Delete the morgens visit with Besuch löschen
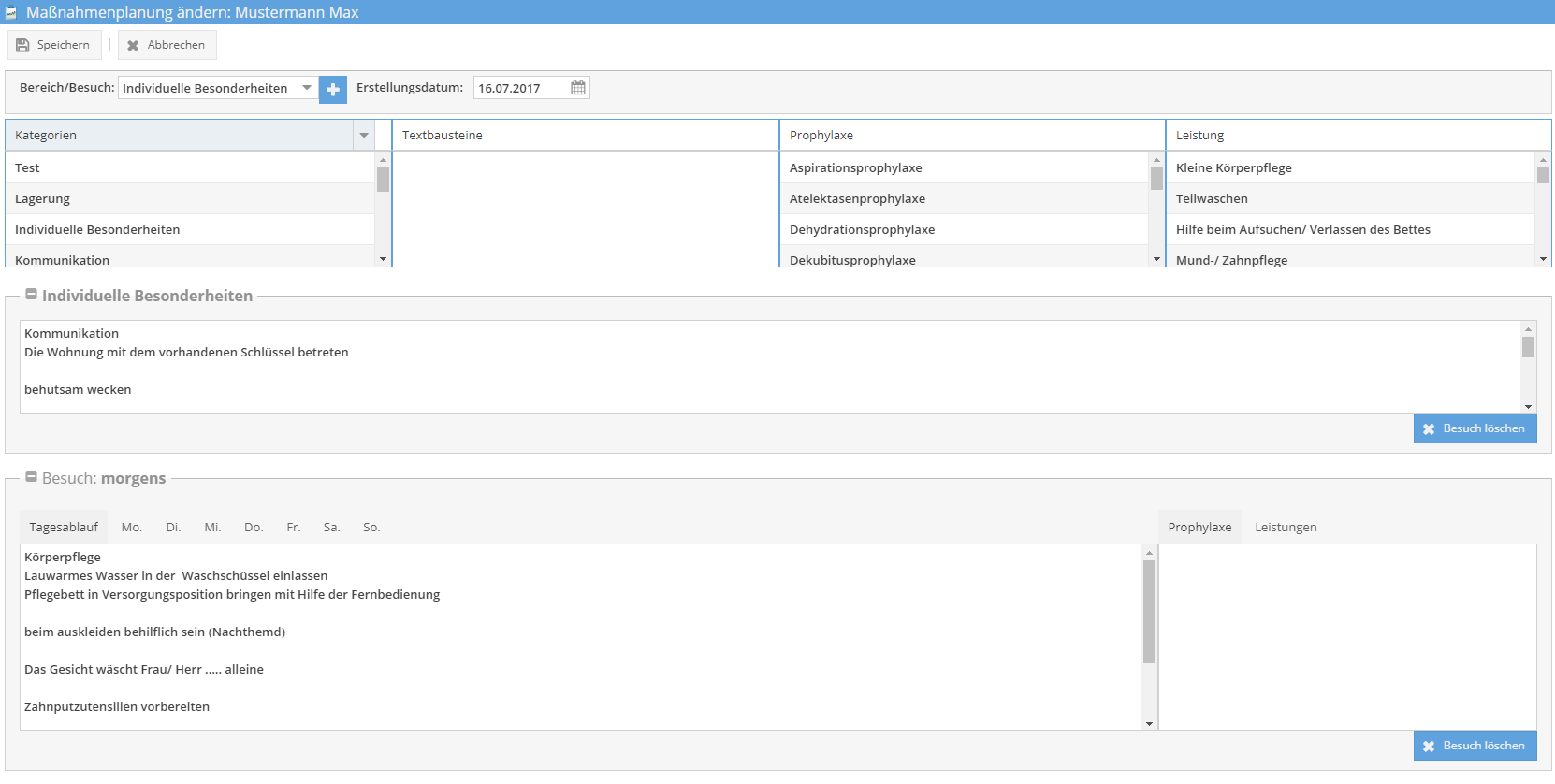1555x784 pixels. pyautogui.click(x=1475, y=746)
